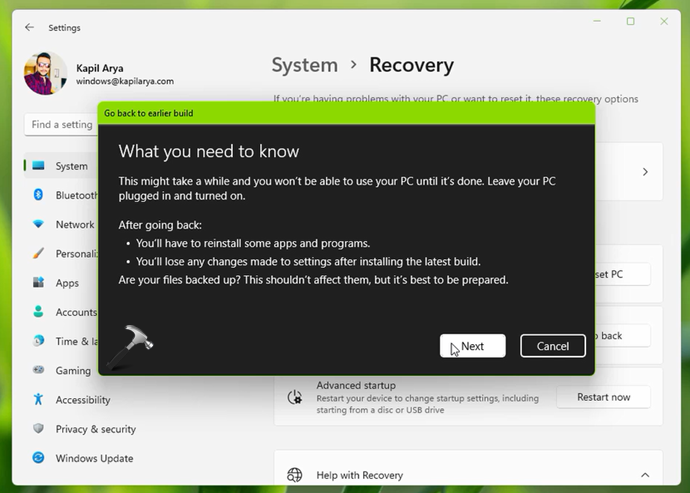Open Apps icon in sidebar
690x493 pixels.
tap(39, 283)
